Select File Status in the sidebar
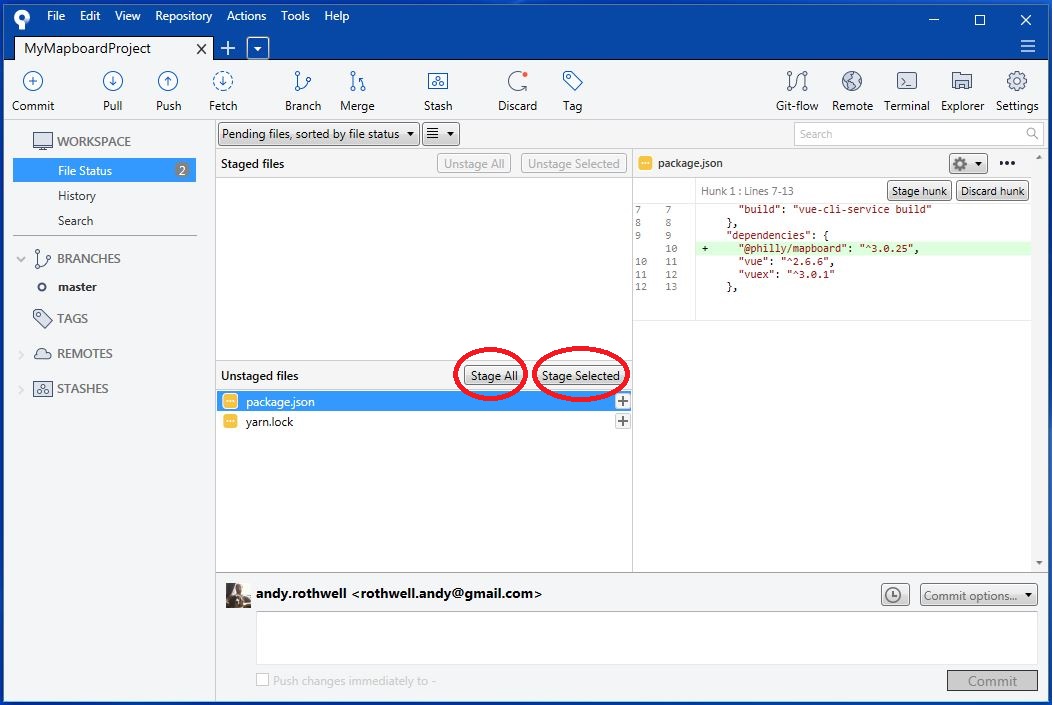The image size is (1055, 705). (104, 170)
